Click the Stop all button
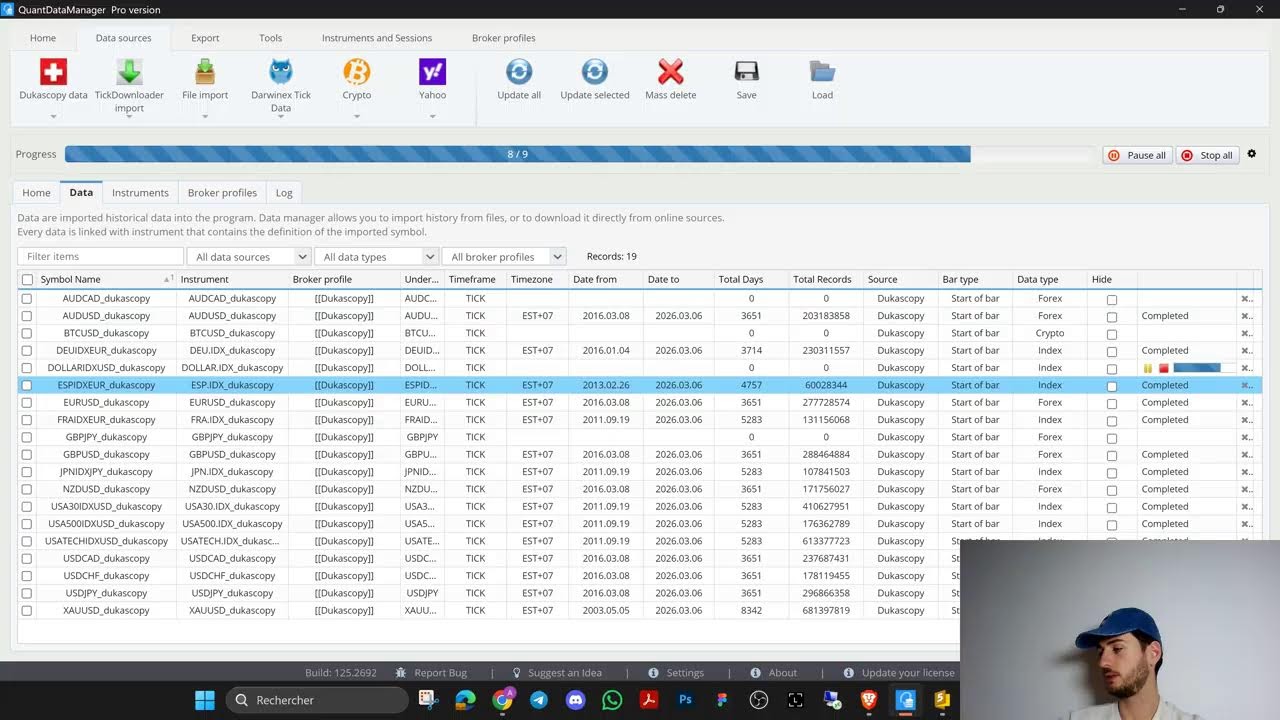 pos(1207,155)
